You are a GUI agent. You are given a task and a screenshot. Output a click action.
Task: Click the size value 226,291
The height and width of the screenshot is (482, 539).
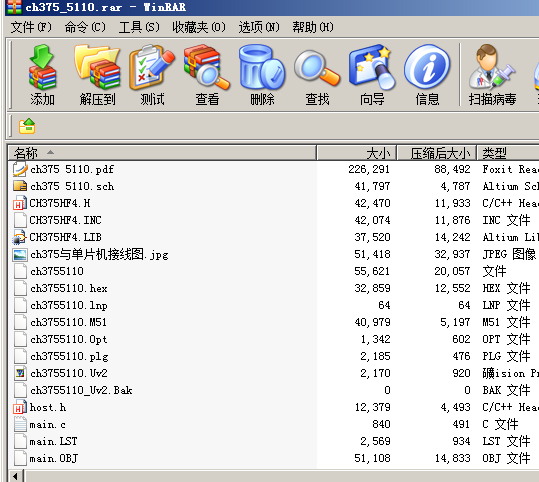(369, 169)
